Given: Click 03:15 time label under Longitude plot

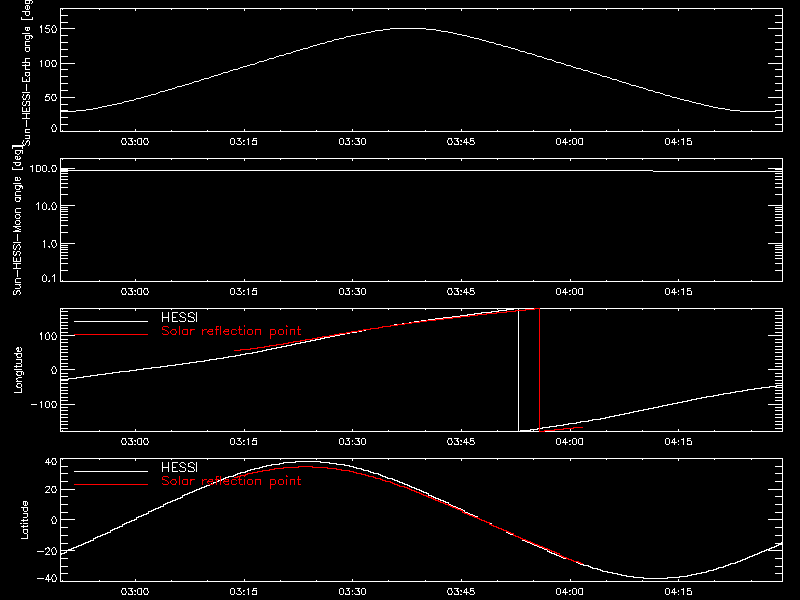Looking at the screenshot, I should (x=243, y=442).
